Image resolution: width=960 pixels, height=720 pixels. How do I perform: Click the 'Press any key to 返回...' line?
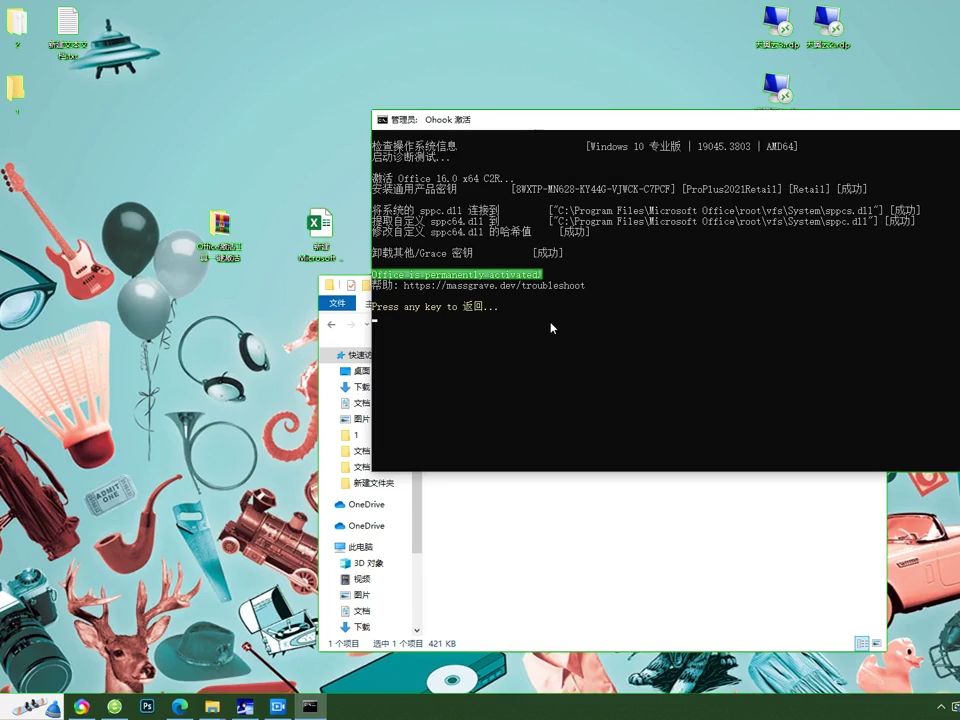(435, 307)
